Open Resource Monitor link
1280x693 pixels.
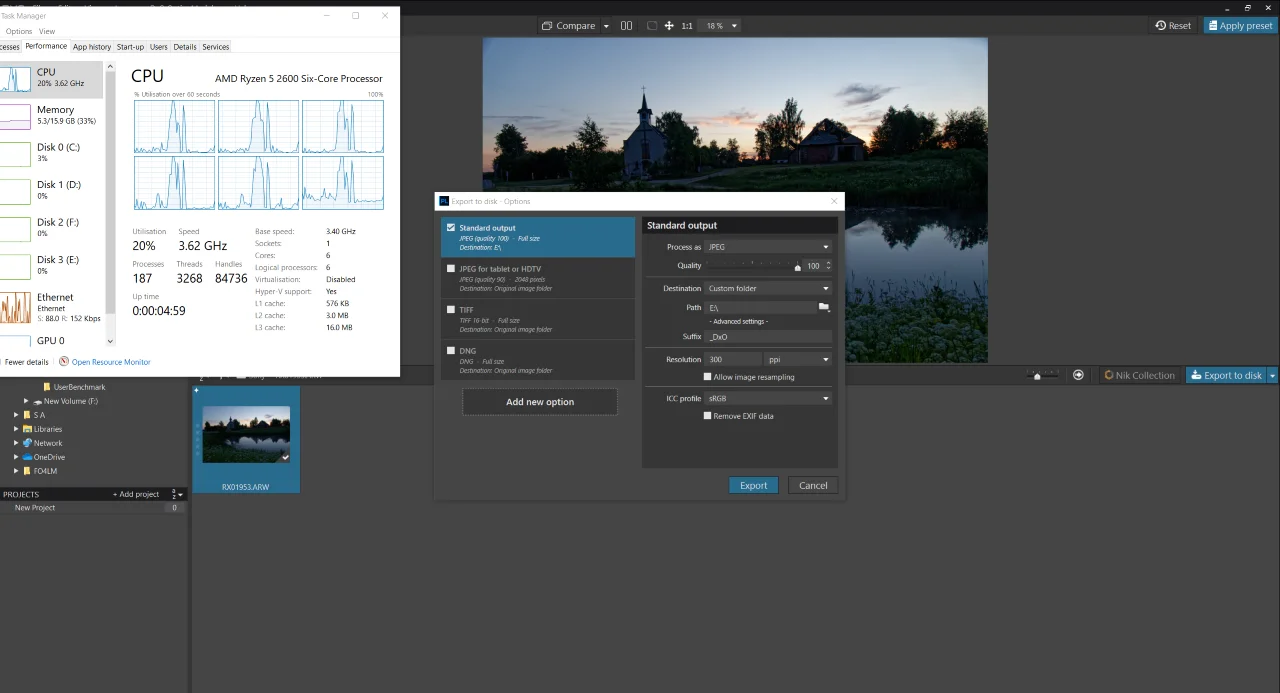pyautogui.click(x=111, y=362)
